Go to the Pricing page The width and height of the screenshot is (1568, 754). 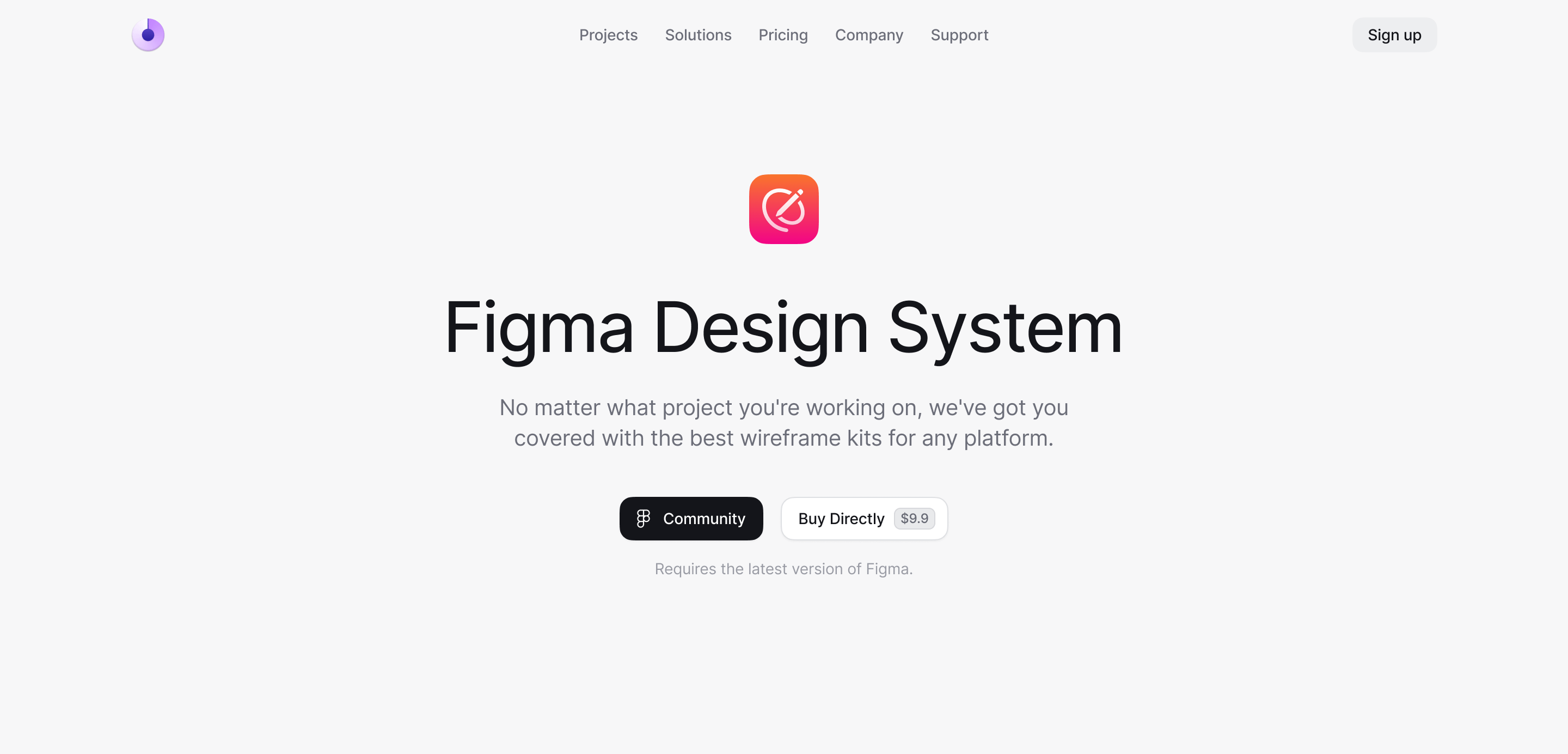click(x=783, y=35)
